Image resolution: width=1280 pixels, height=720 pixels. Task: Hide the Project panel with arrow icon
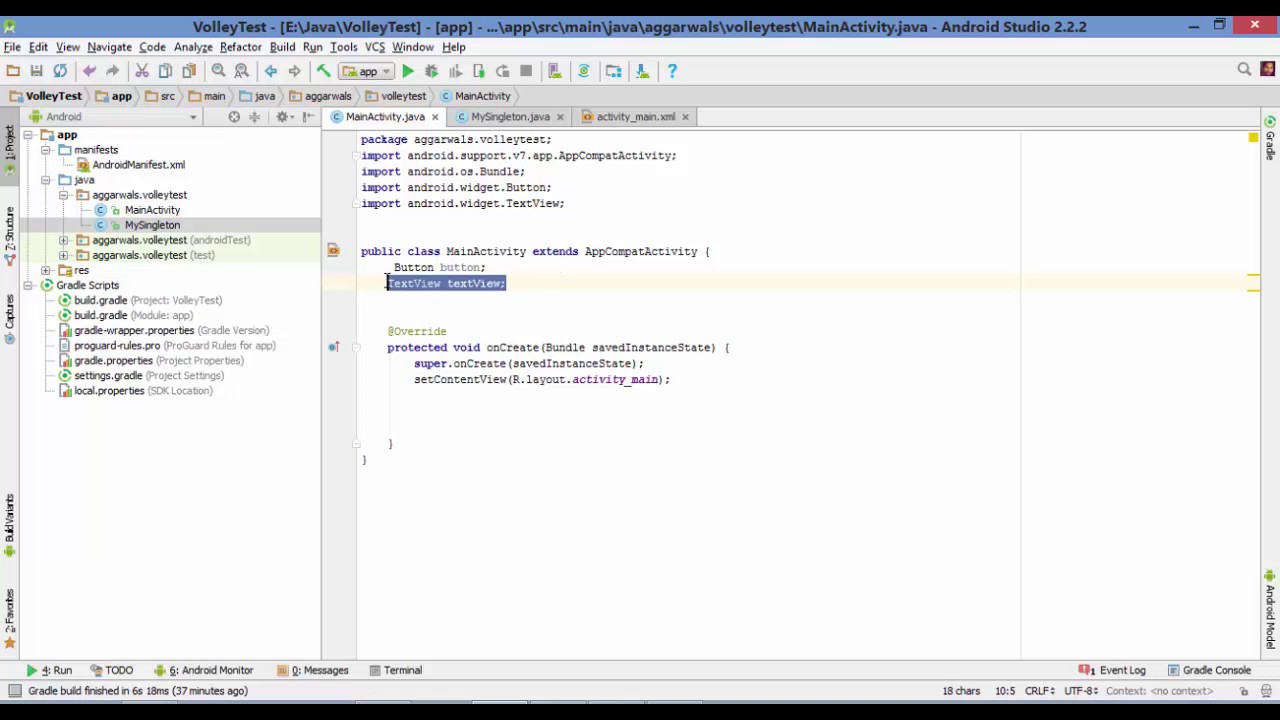(308, 117)
